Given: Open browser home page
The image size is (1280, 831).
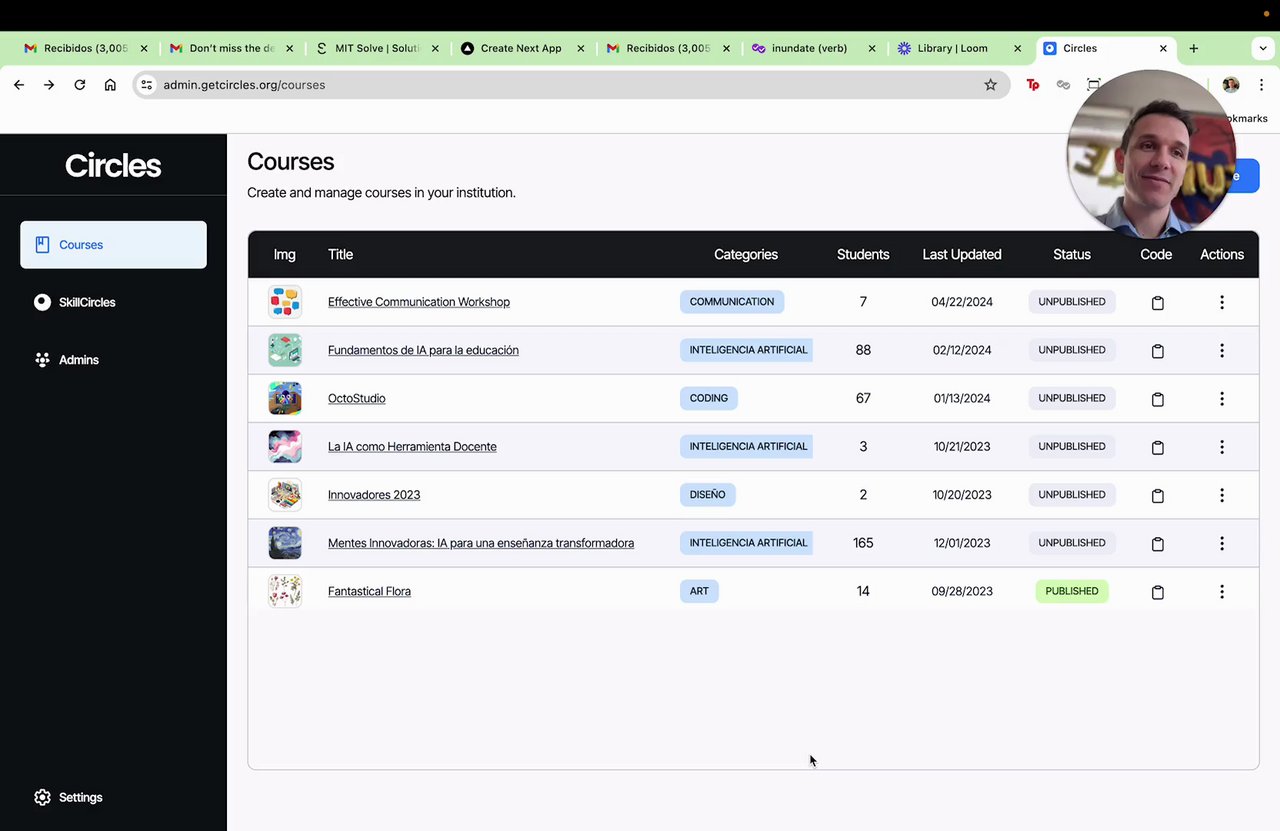Looking at the screenshot, I should point(110,85).
